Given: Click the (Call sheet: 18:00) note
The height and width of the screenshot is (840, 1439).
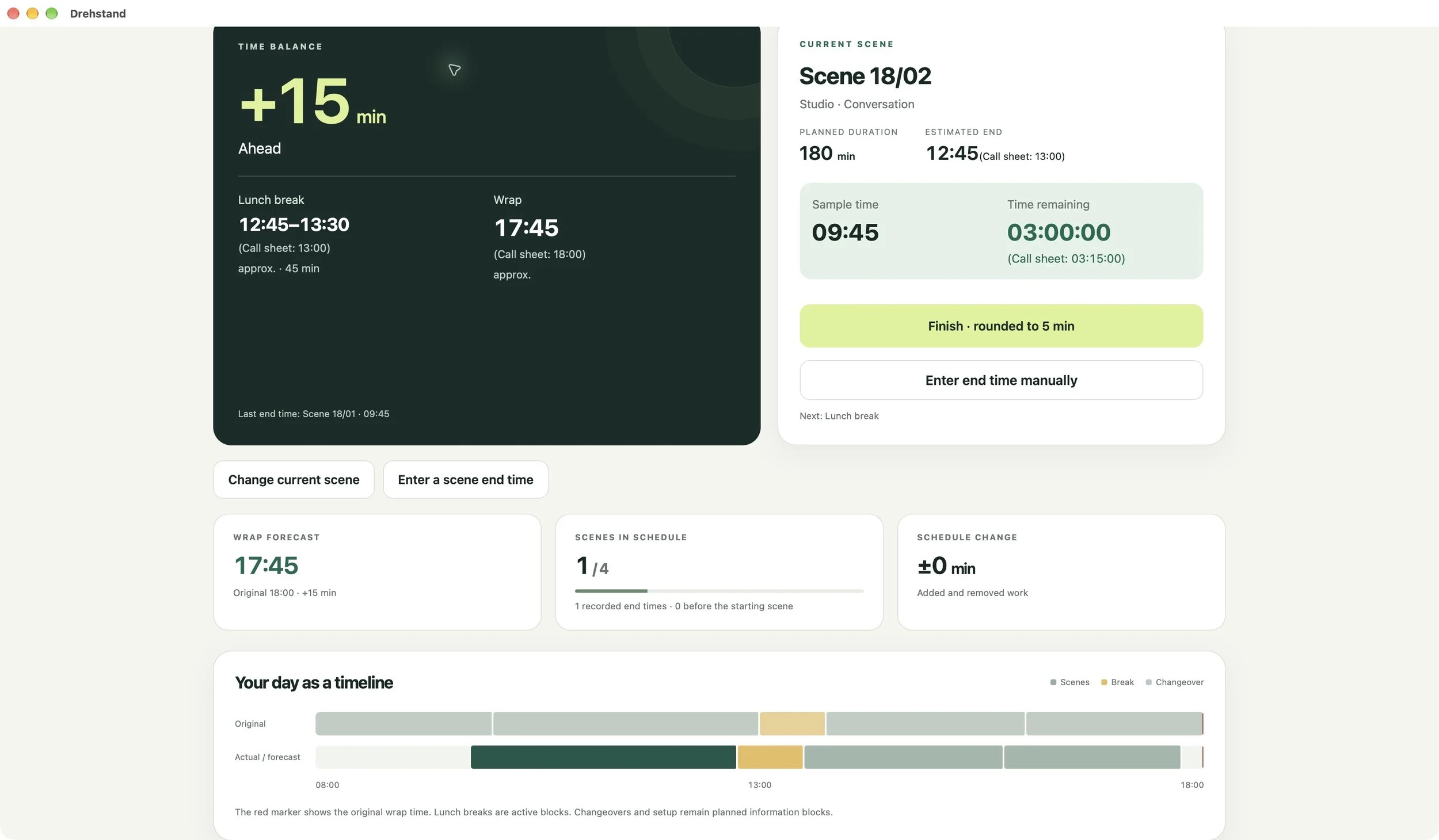Looking at the screenshot, I should (x=539, y=254).
